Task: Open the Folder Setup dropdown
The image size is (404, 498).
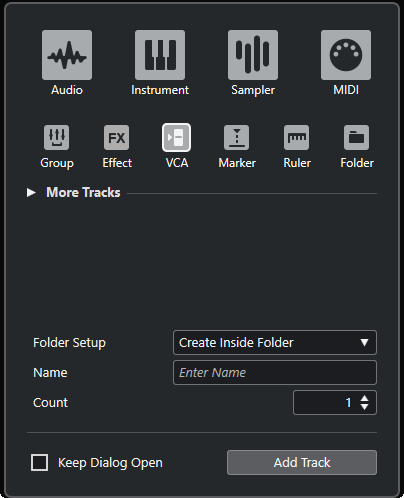Action: [275, 343]
